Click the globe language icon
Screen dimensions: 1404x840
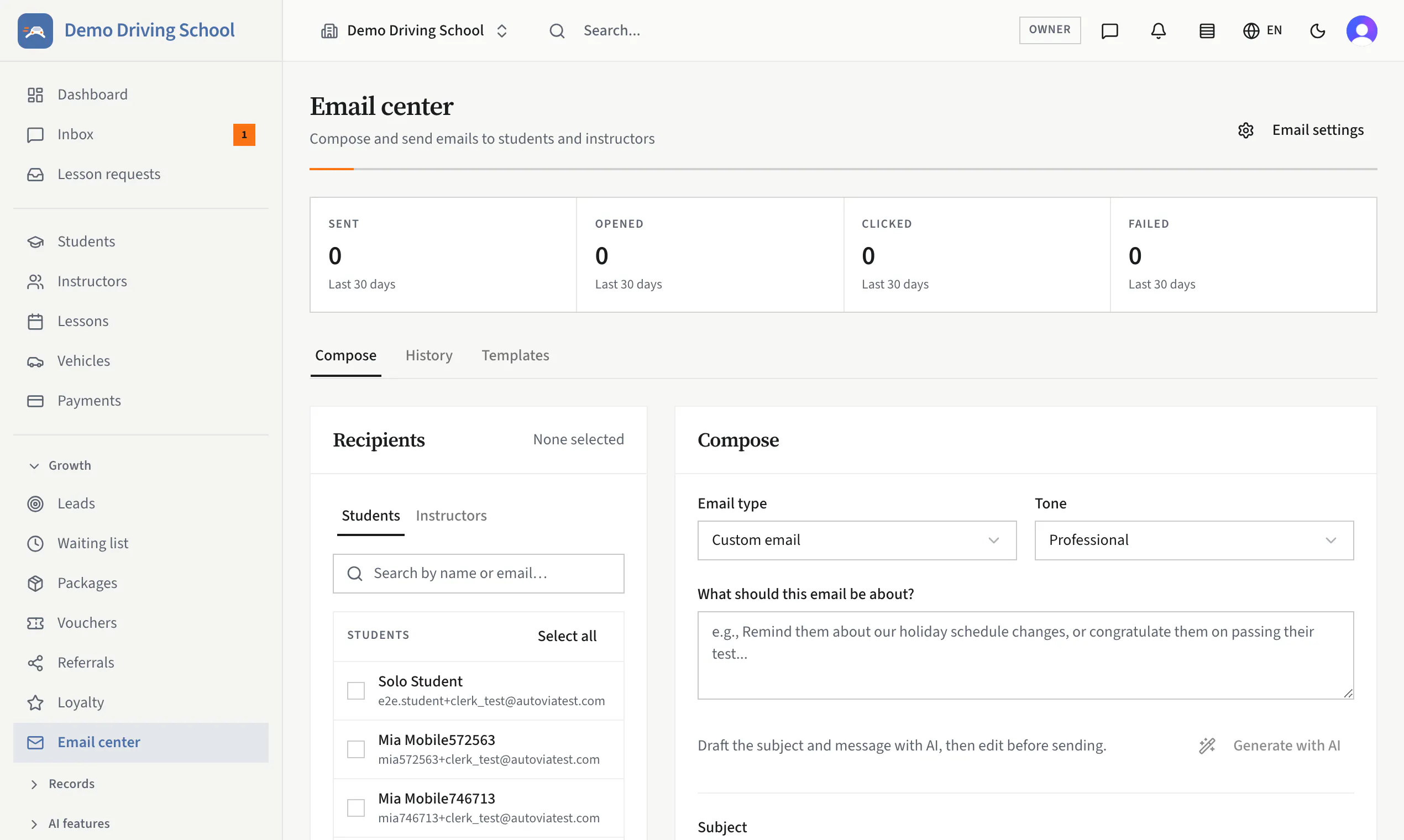1251,30
